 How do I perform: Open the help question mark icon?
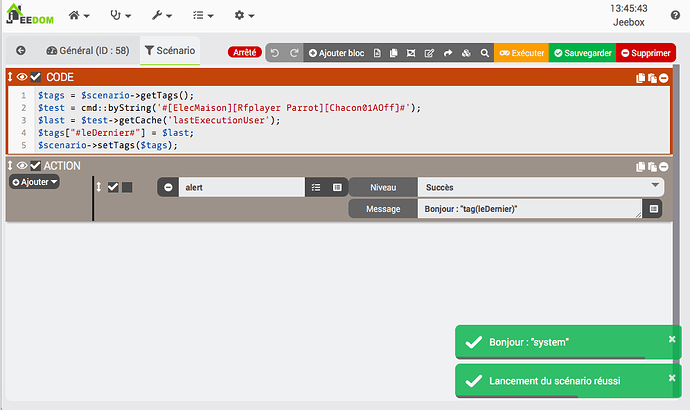click(675, 15)
